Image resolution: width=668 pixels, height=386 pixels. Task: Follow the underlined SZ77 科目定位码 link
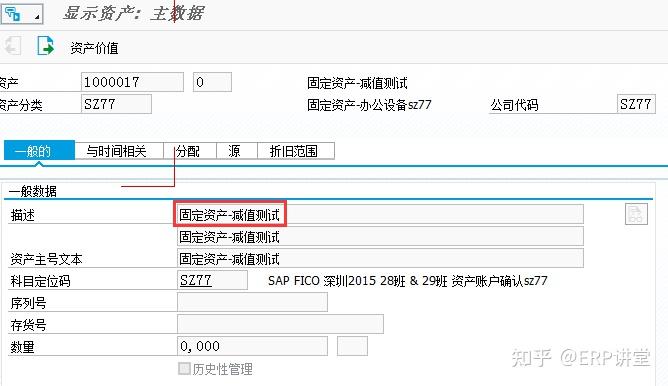(x=196, y=280)
